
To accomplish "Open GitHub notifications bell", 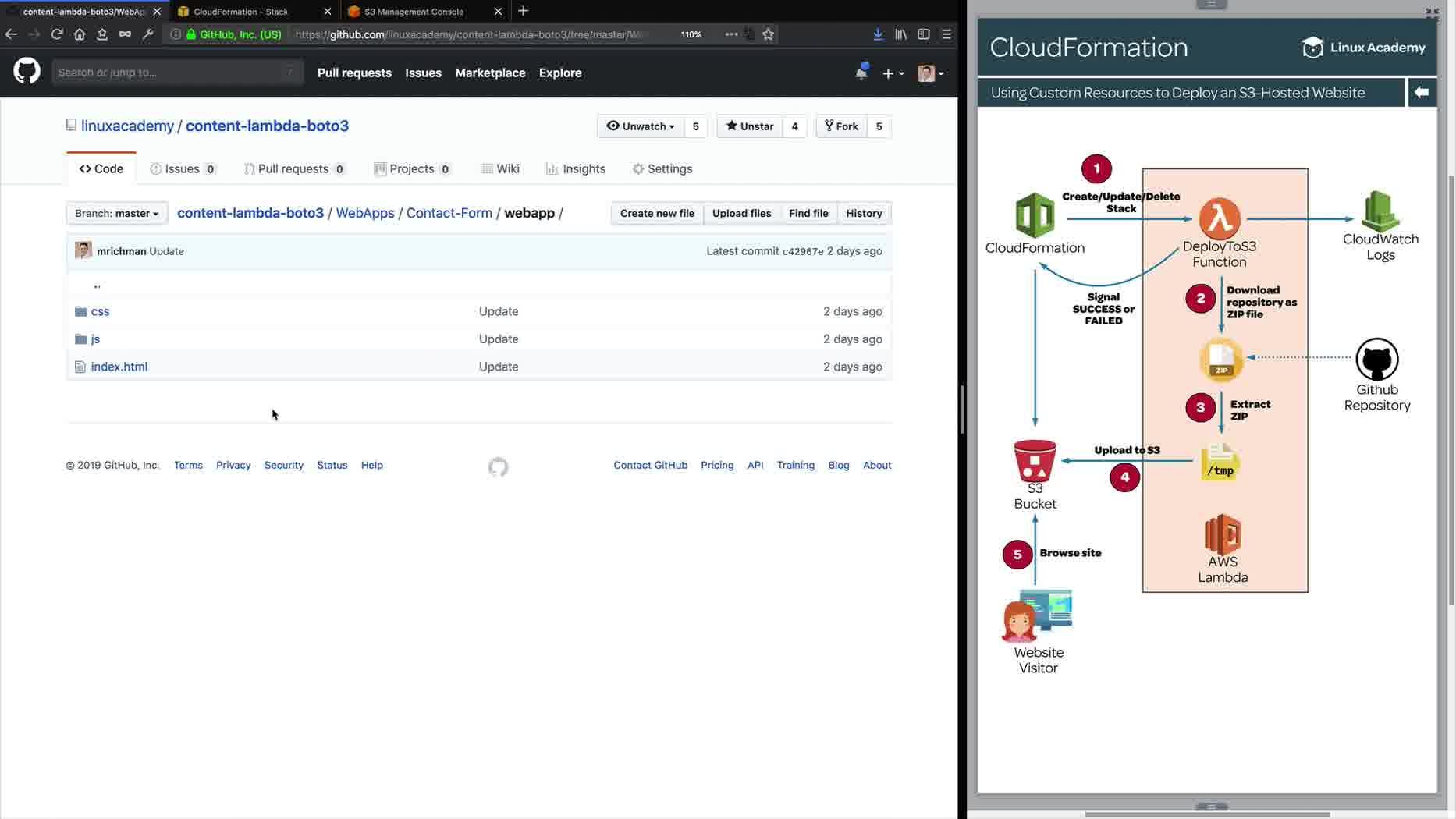I will pyautogui.click(x=861, y=72).
